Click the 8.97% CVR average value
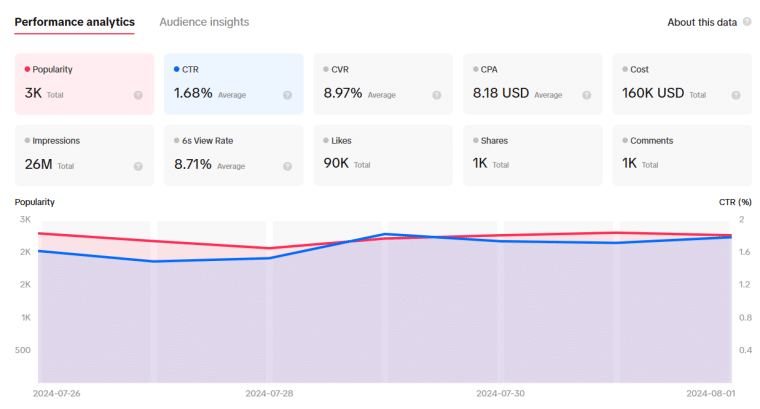The image size is (760, 409). [343, 93]
